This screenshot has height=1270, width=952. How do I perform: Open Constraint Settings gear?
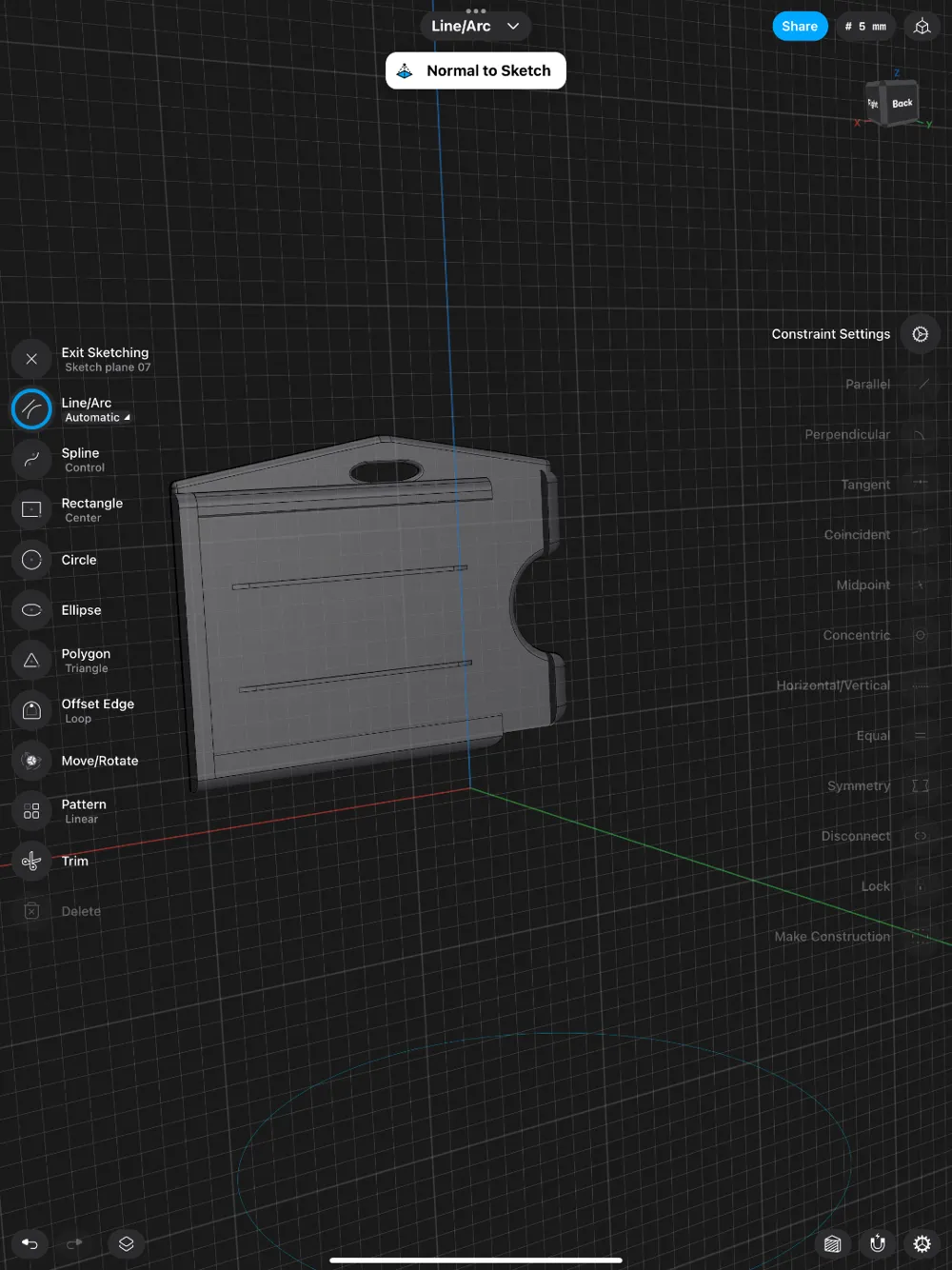click(x=920, y=334)
